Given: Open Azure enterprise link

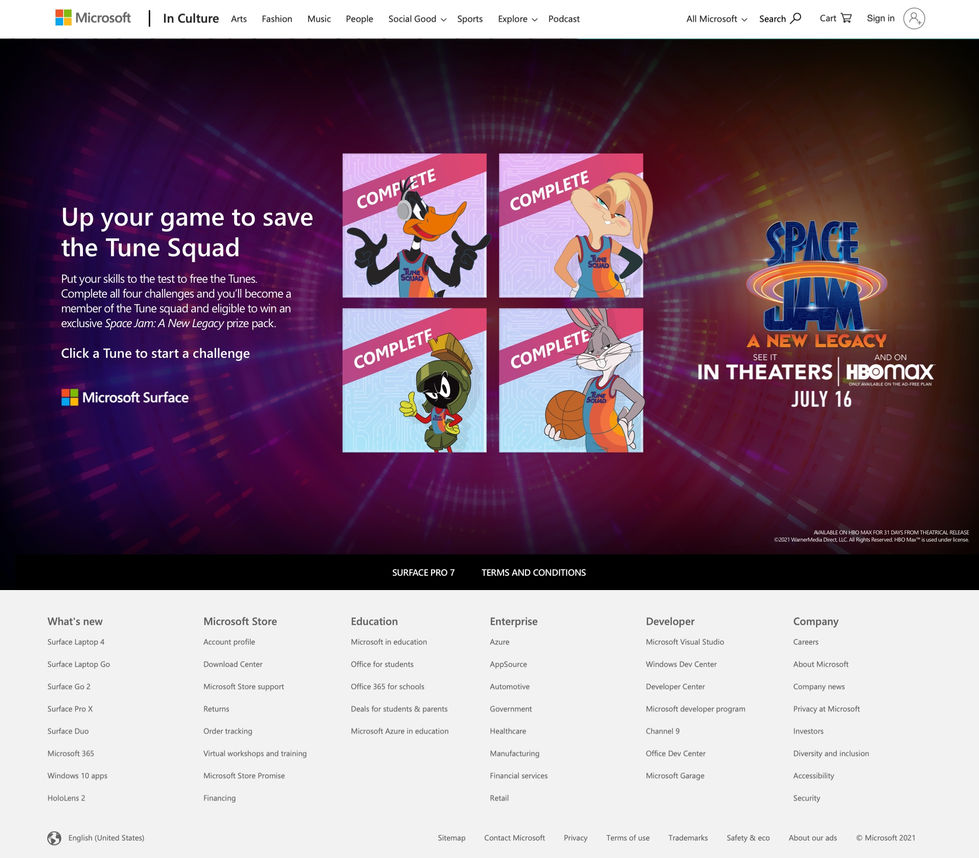Looking at the screenshot, I should 499,642.
